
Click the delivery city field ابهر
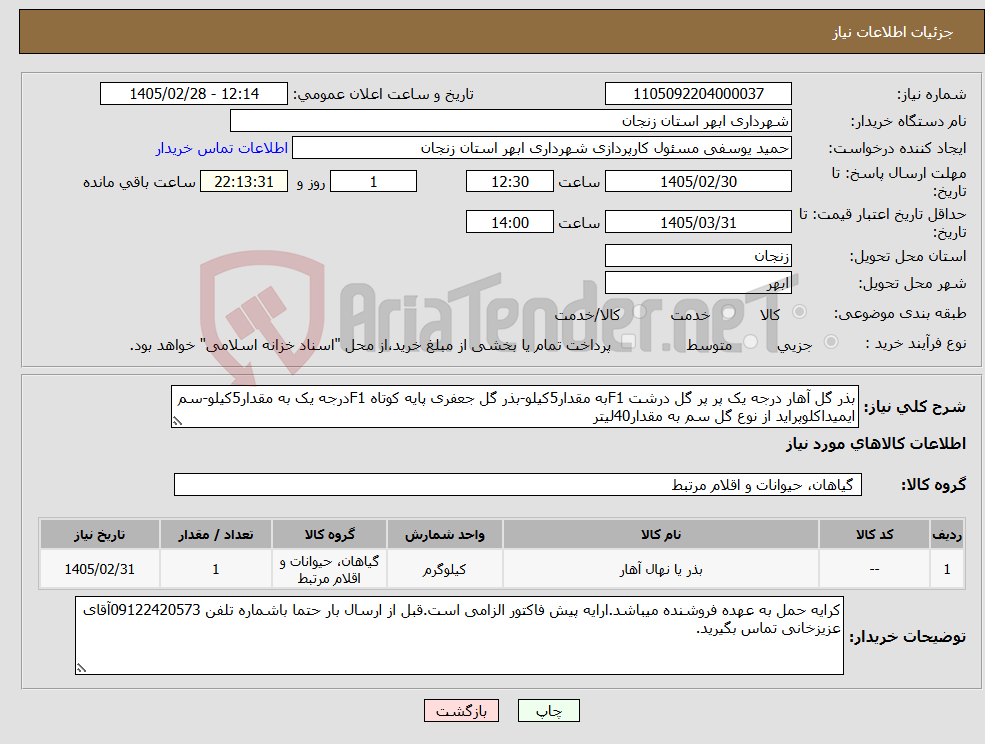pos(698,283)
